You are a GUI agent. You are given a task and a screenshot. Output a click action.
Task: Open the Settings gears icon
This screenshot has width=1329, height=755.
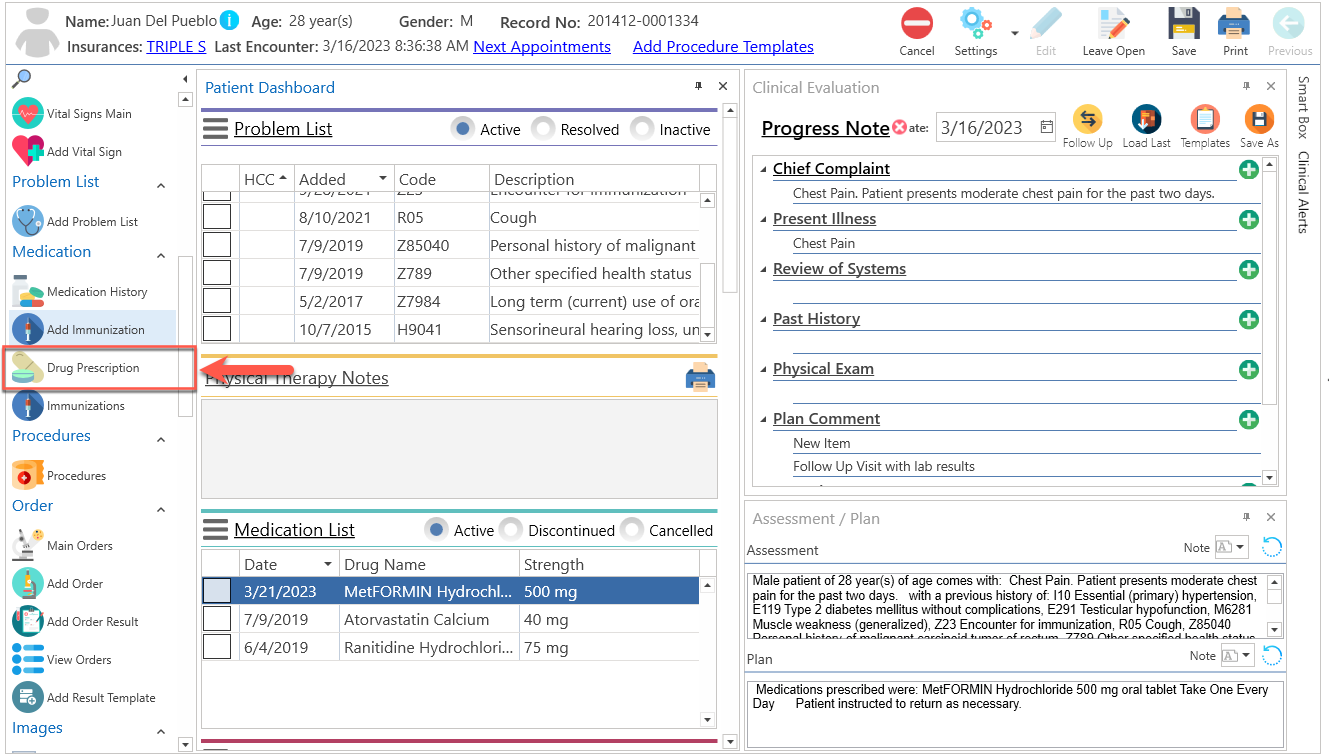(x=974, y=23)
